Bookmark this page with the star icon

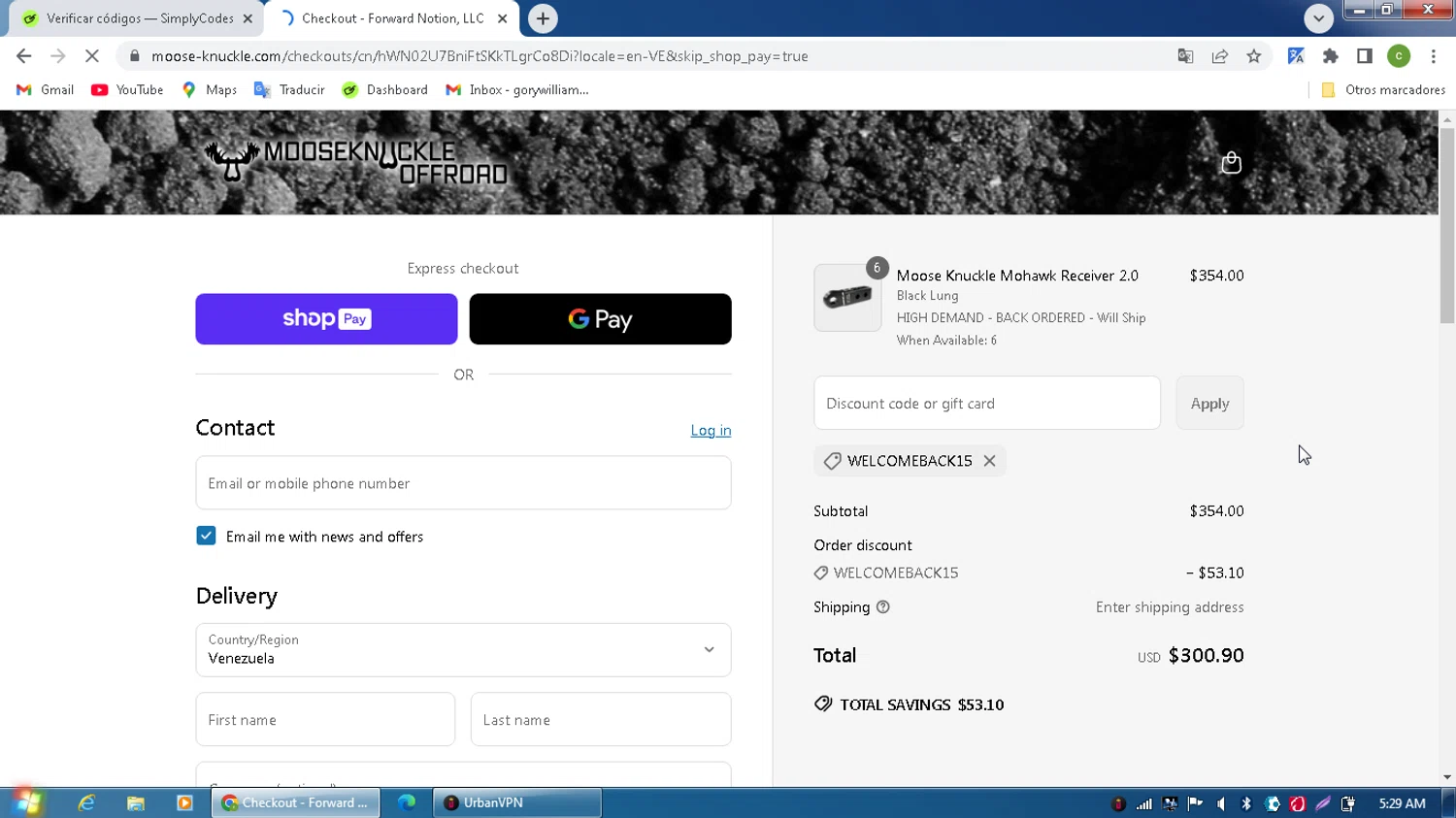pos(1254,56)
